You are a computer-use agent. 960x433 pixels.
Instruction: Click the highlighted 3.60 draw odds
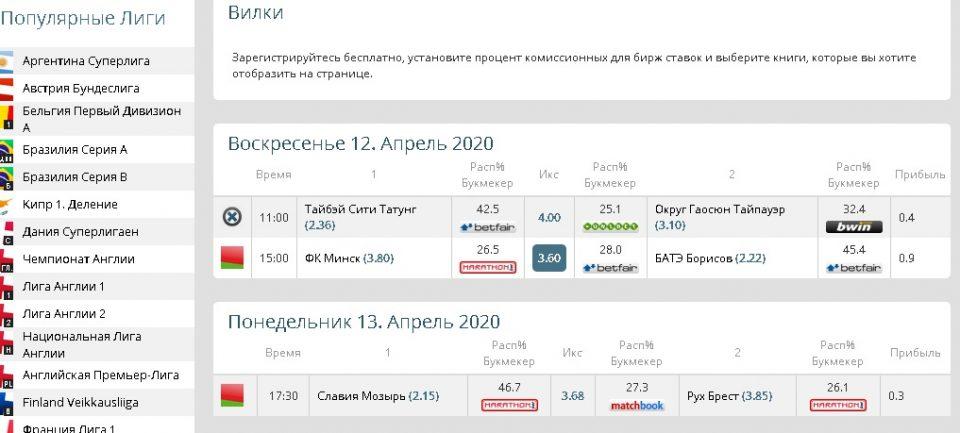click(549, 258)
